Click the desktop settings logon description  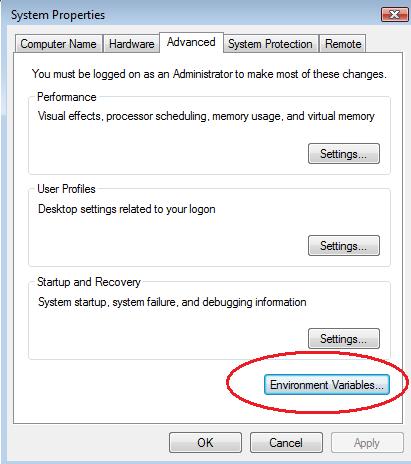click(127, 209)
